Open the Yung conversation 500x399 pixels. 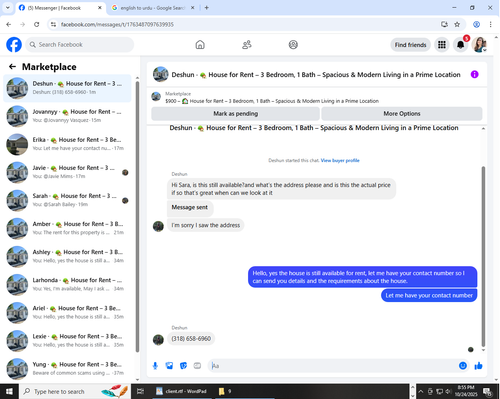pos(67,369)
